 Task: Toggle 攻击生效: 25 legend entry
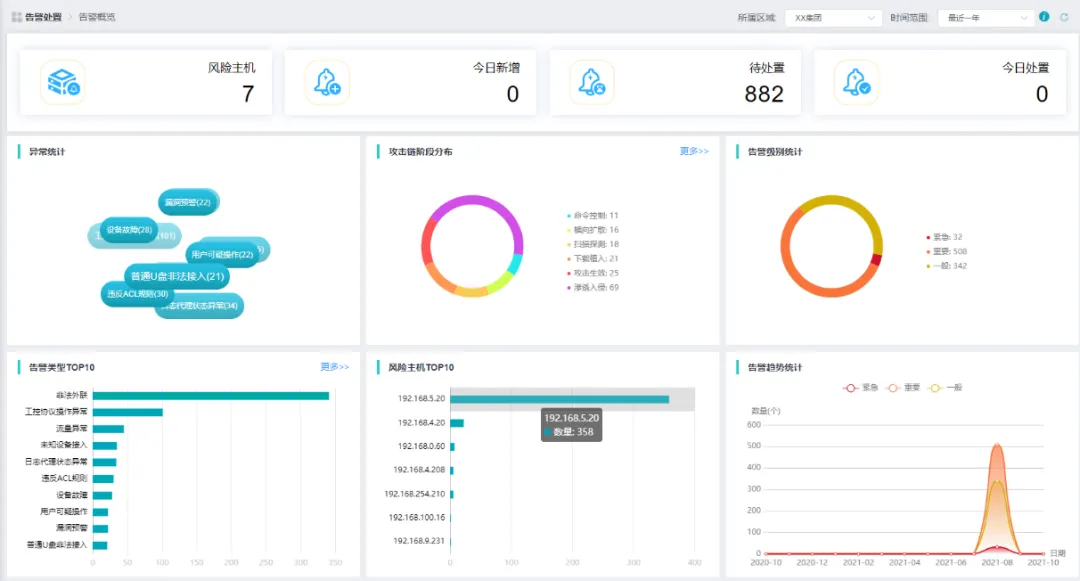[592, 273]
